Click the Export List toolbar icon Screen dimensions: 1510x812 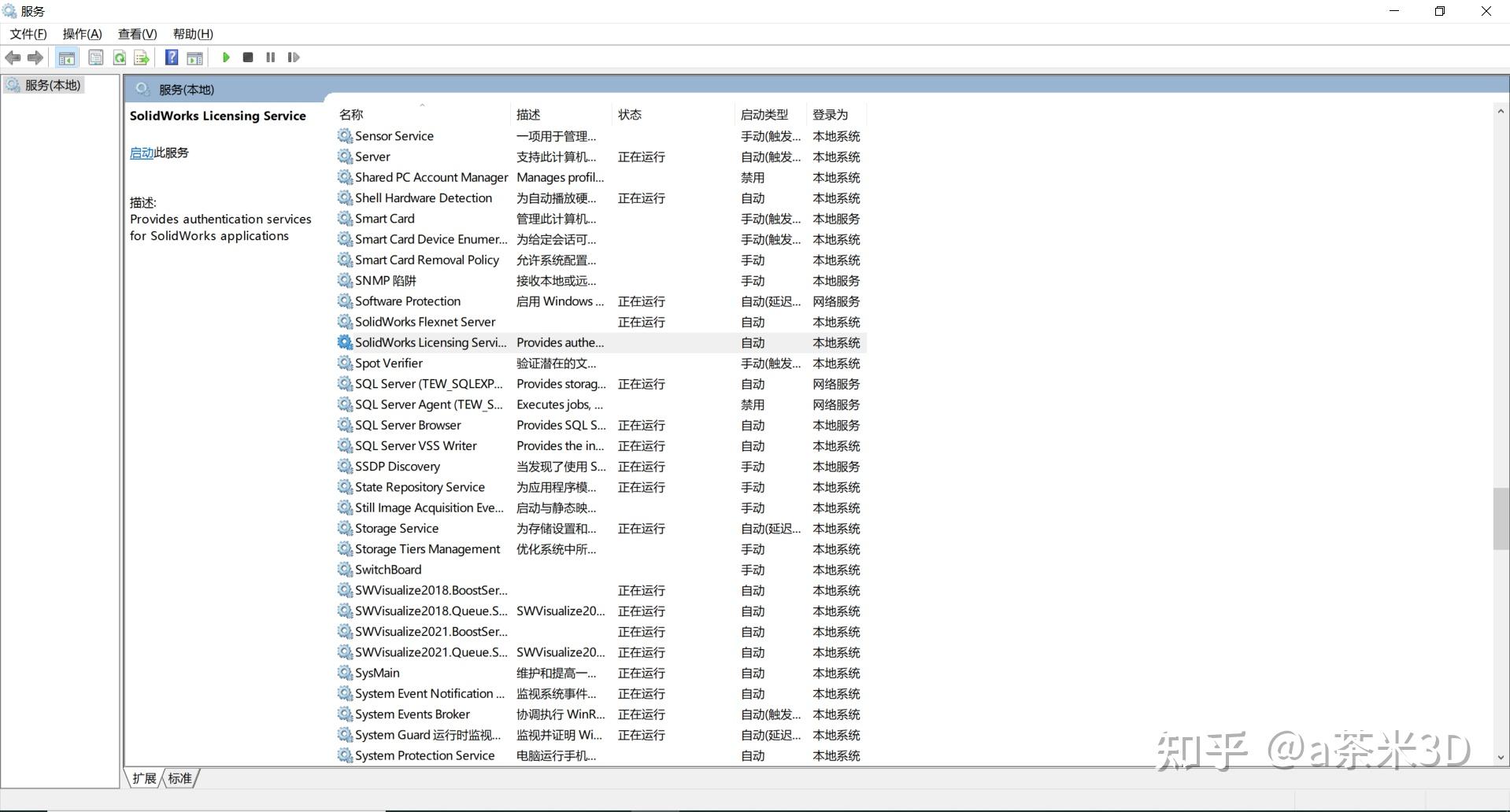click(142, 57)
